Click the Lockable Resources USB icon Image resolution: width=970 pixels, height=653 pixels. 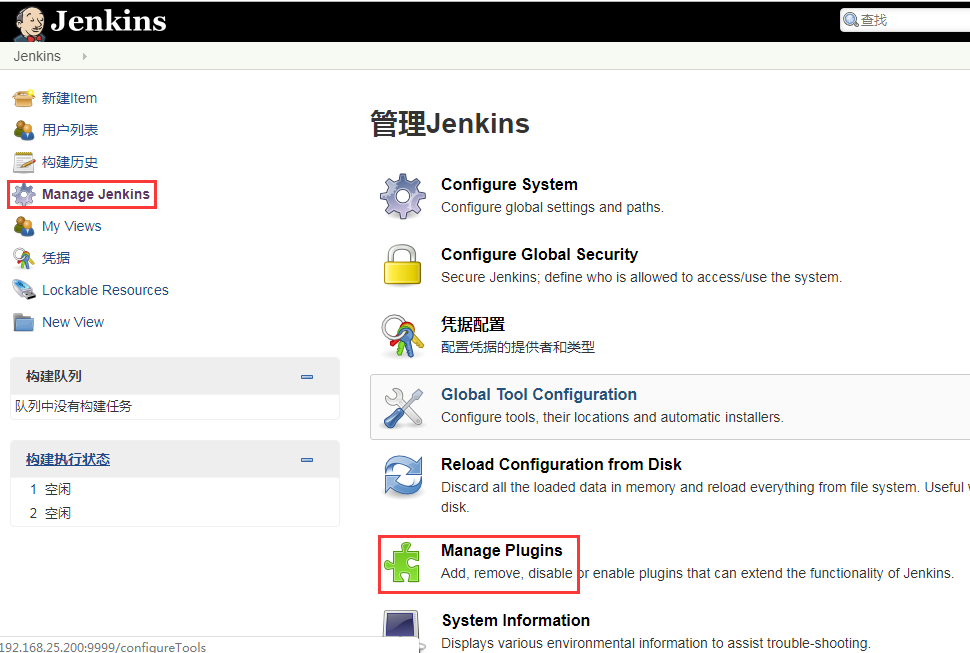coord(24,290)
